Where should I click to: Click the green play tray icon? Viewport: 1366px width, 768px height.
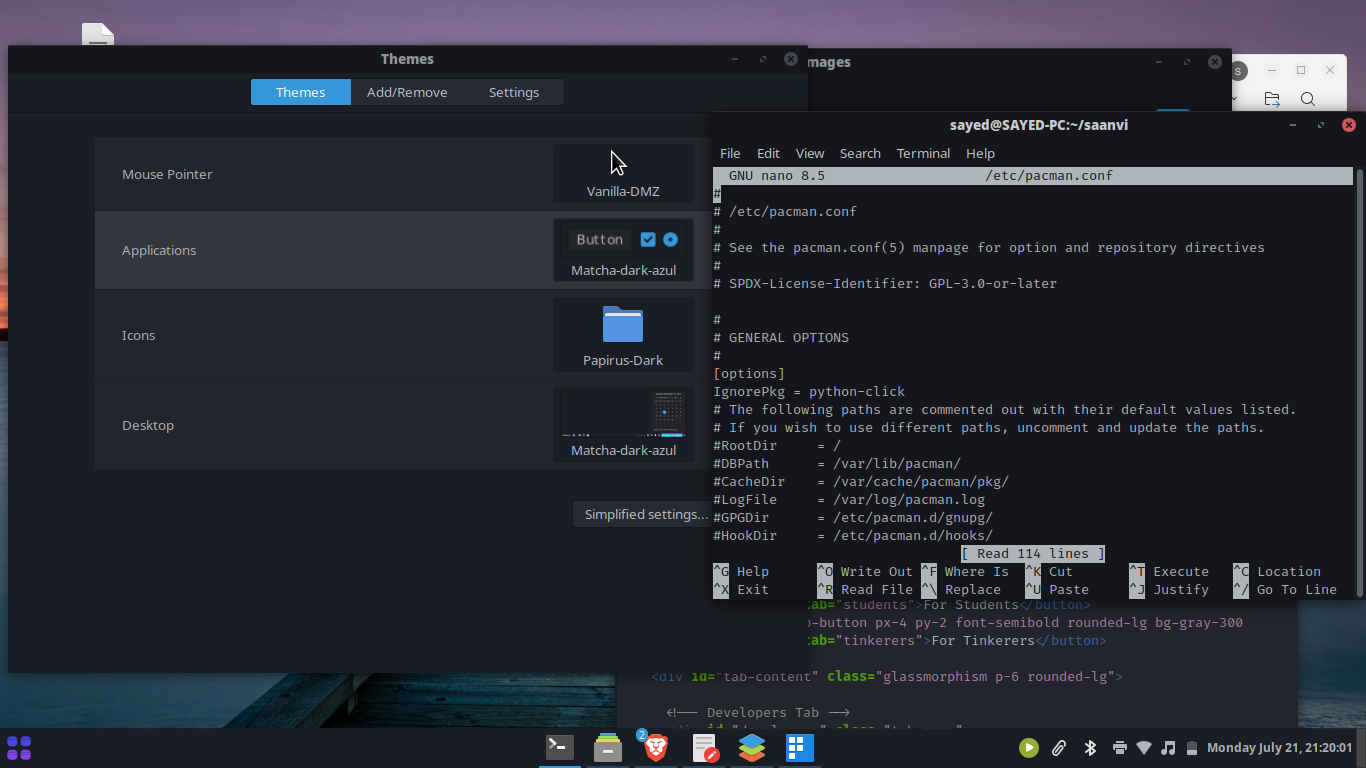(1028, 747)
